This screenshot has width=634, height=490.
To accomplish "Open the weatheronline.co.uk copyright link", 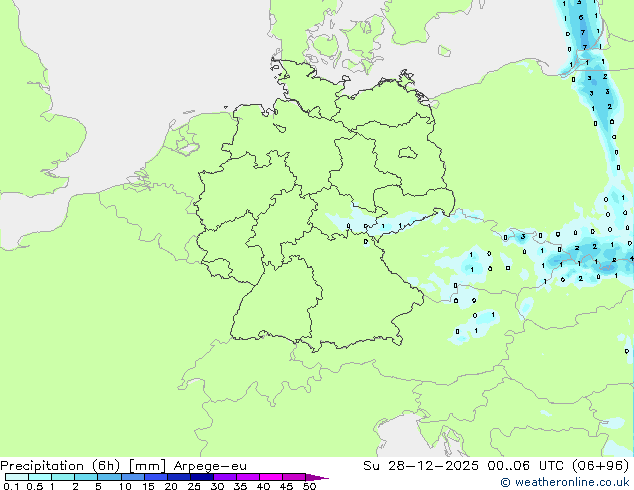I will pyautogui.click(x=565, y=482).
